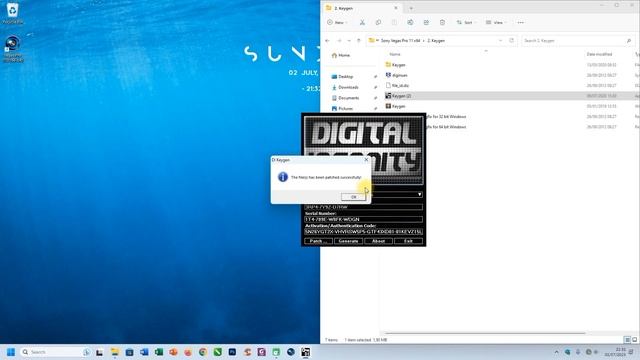
Task: Close the D Keygen message dialog
Action: point(366,160)
